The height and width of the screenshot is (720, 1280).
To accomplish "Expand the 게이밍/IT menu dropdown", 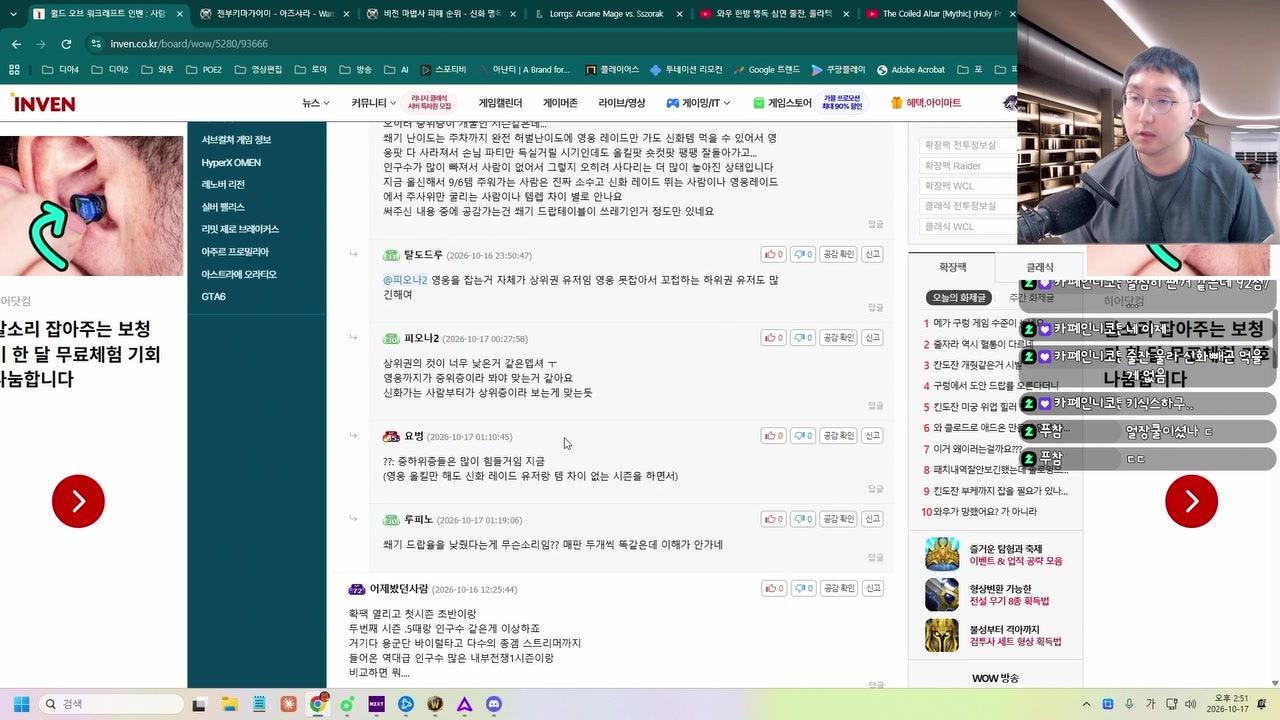I will 699,103.
